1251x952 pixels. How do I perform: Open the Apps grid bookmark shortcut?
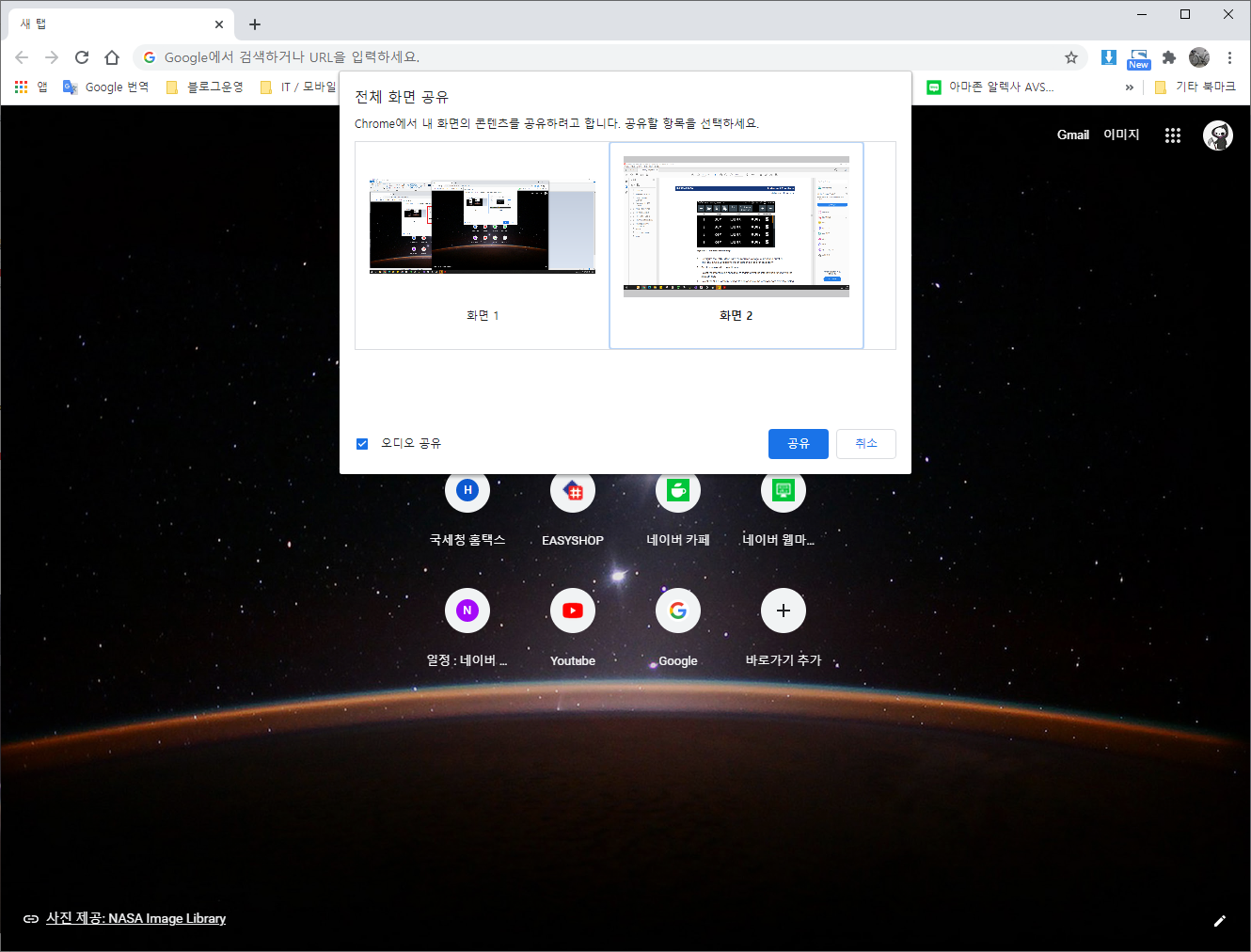click(31, 87)
